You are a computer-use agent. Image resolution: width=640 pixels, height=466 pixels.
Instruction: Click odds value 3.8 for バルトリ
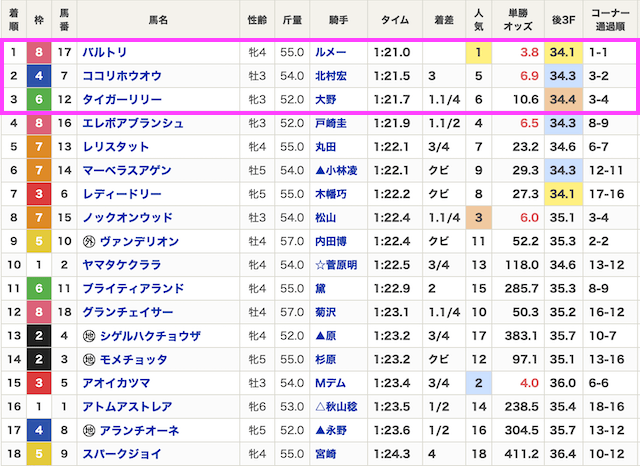pos(529,52)
